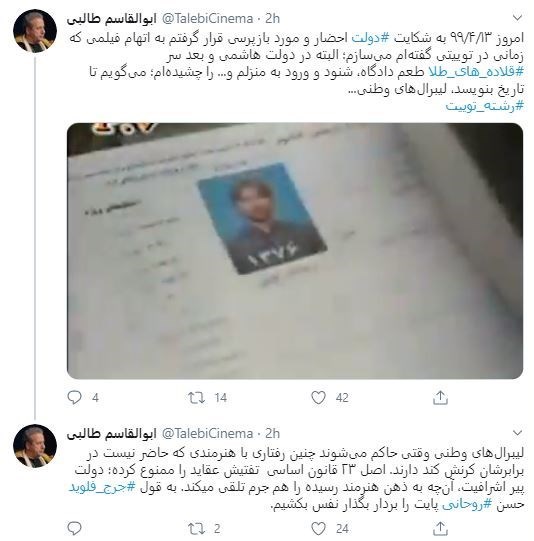Image resolution: width=534 pixels, height=541 pixels.
Task: Open the video thumbnail showing ID document
Action: (x=295, y=251)
